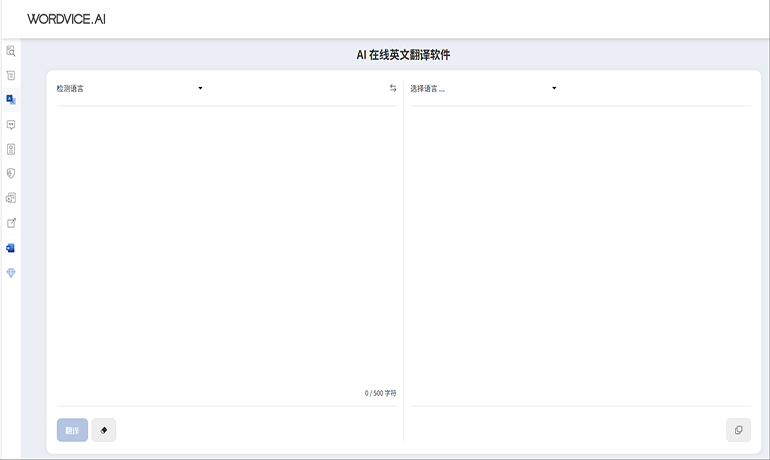Select the AI translator sidebar icon

11,100
